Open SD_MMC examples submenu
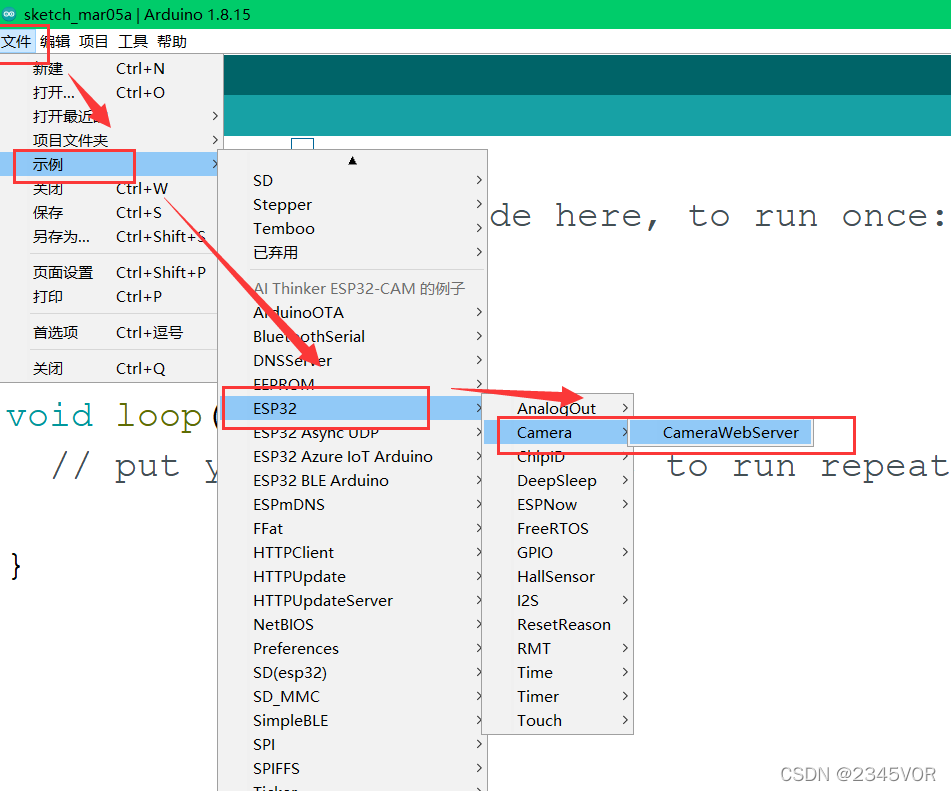 352,696
